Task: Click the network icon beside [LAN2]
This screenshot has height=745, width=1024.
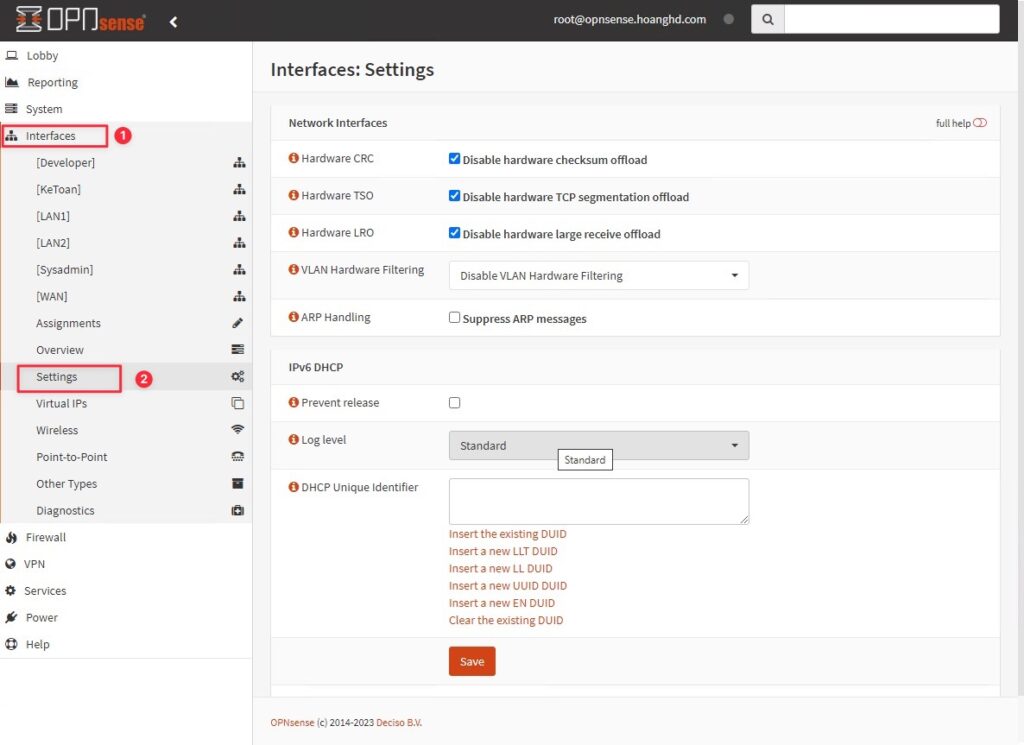Action: [x=239, y=243]
